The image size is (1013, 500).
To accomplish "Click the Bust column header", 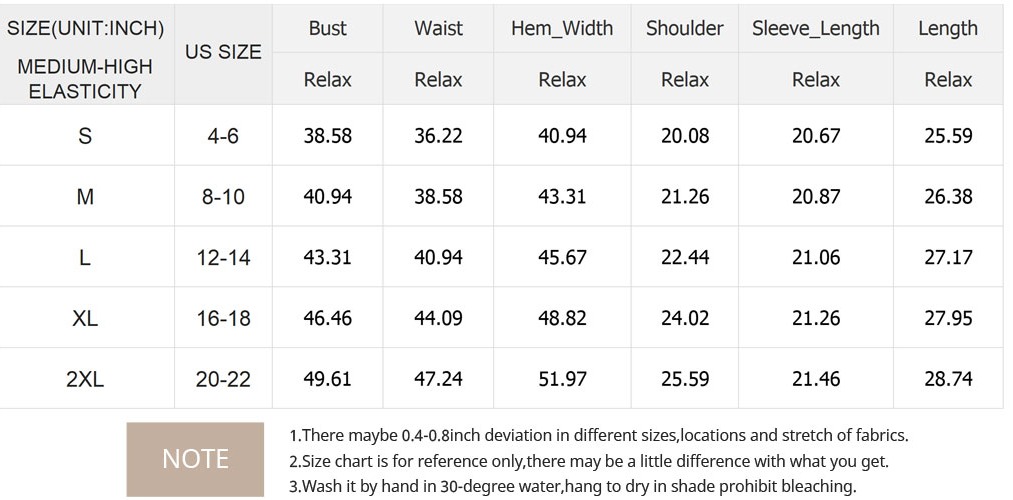I will click(x=327, y=28).
